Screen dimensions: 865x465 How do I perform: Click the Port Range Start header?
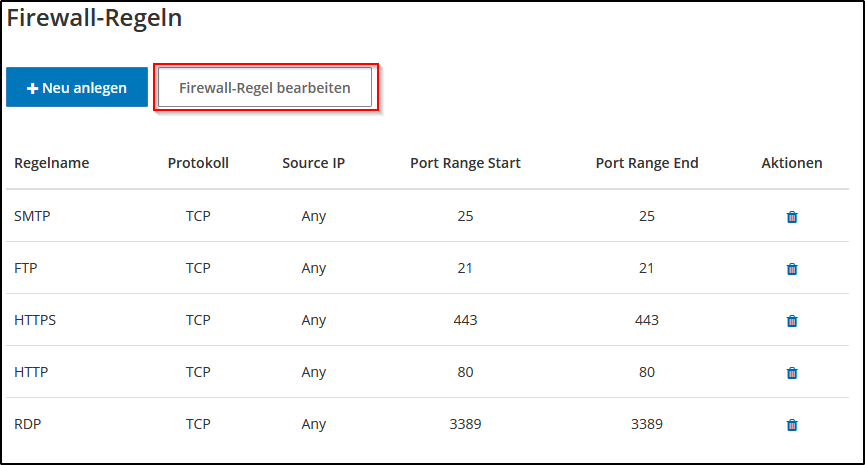465,163
